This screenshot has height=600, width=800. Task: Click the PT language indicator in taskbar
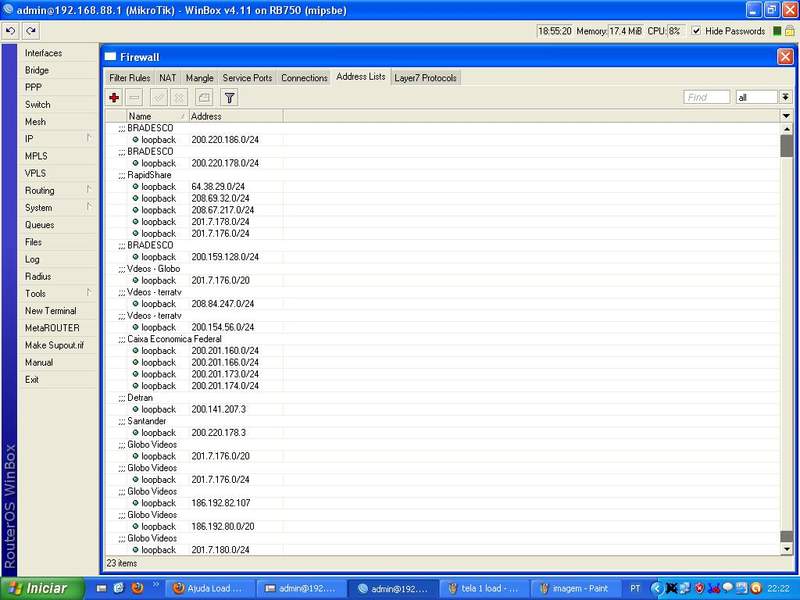pos(635,588)
